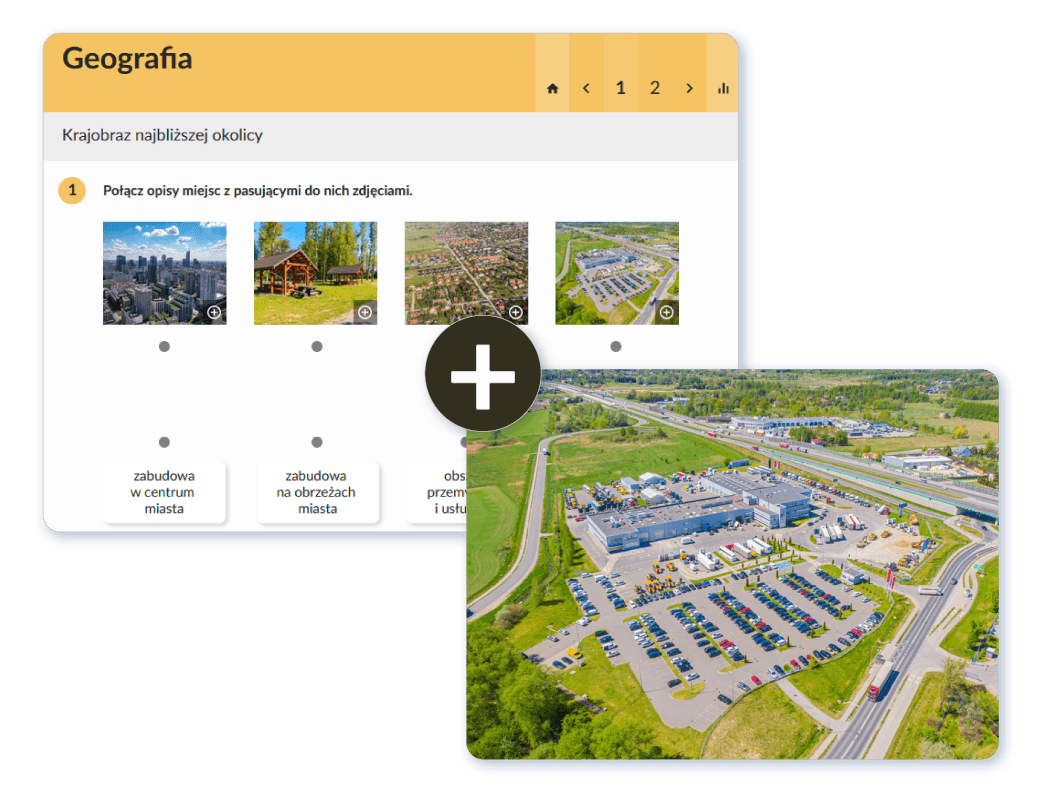This screenshot has height=792, width=1042.
Task: Open exercise page 2
Action: [655, 88]
